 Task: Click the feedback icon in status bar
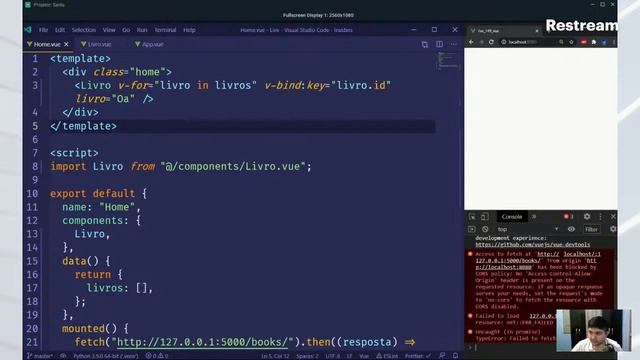(442, 356)
